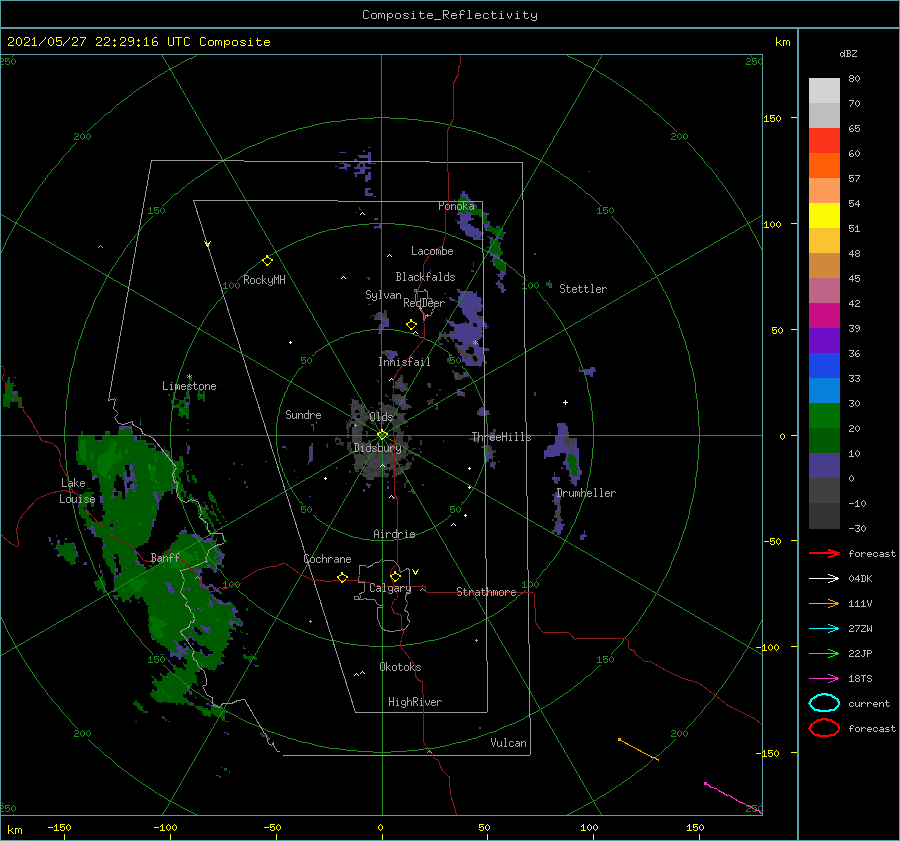Click the yellow 51 dBZ color swatch
This screenshot has width=900, height=841.
pos(824,215)
